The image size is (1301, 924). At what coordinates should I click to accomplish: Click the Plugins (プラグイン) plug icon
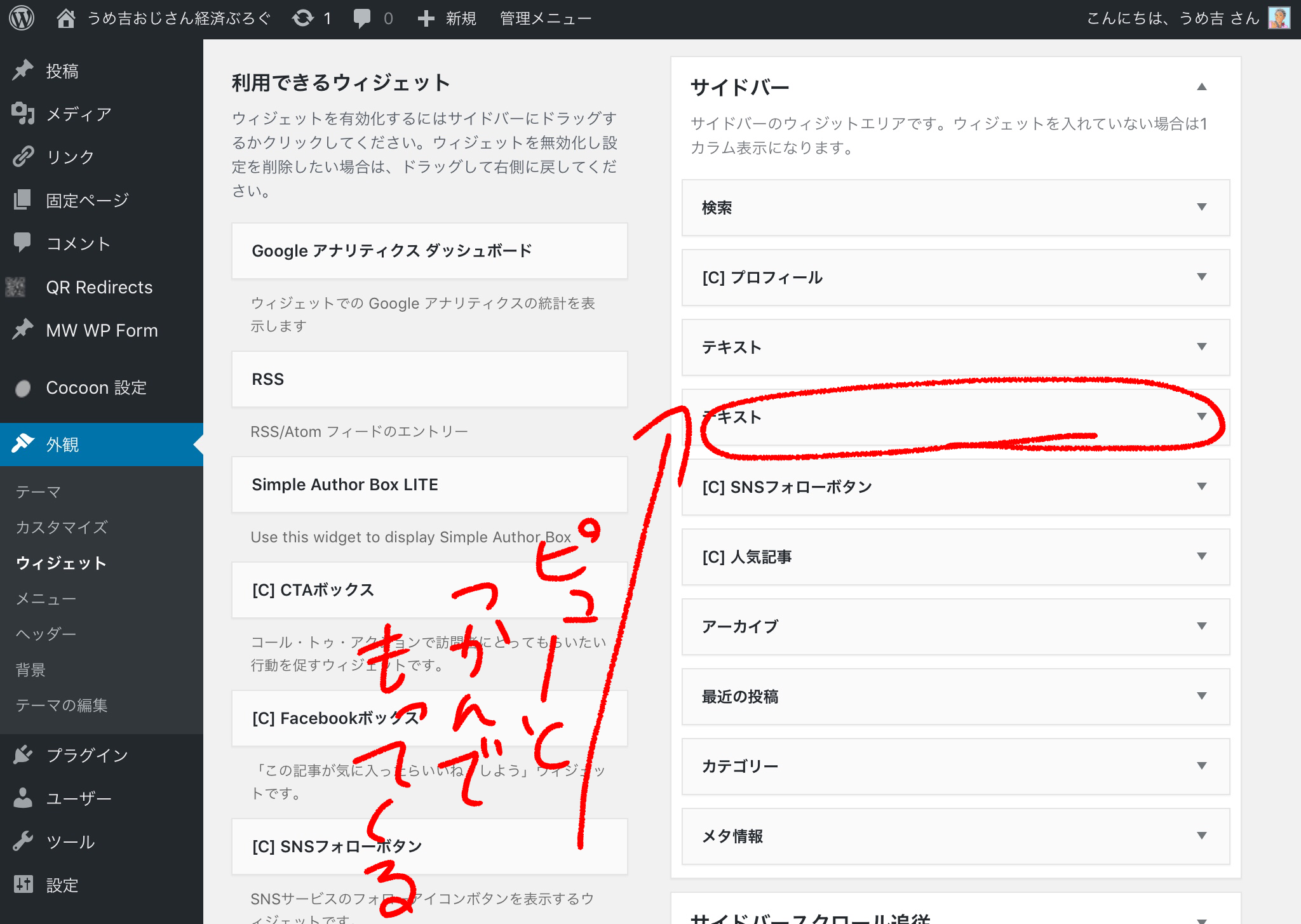click(23, 754)
